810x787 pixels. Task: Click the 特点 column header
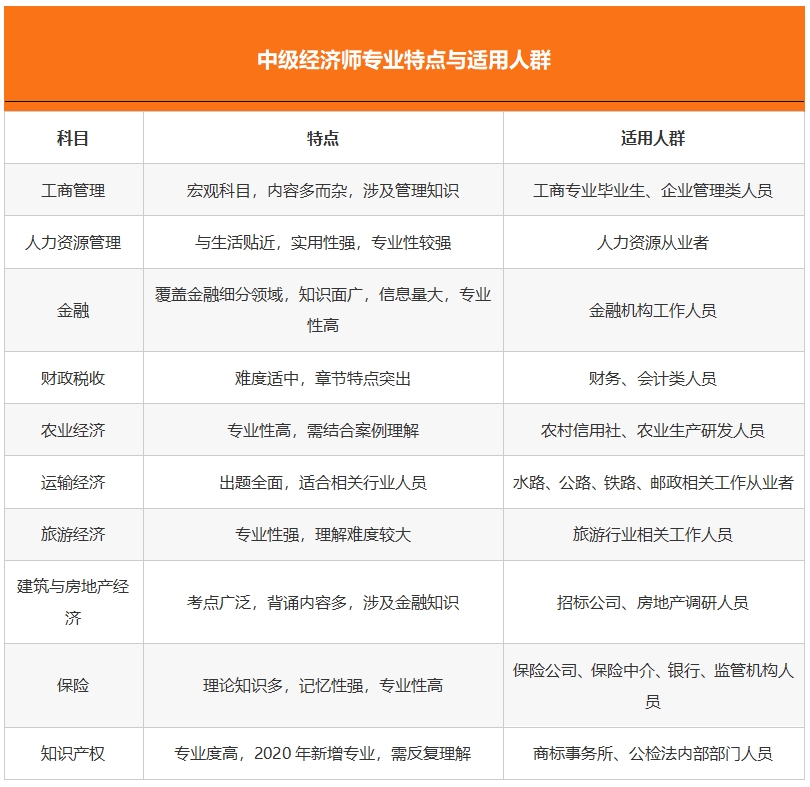click(x=323, y=138)
